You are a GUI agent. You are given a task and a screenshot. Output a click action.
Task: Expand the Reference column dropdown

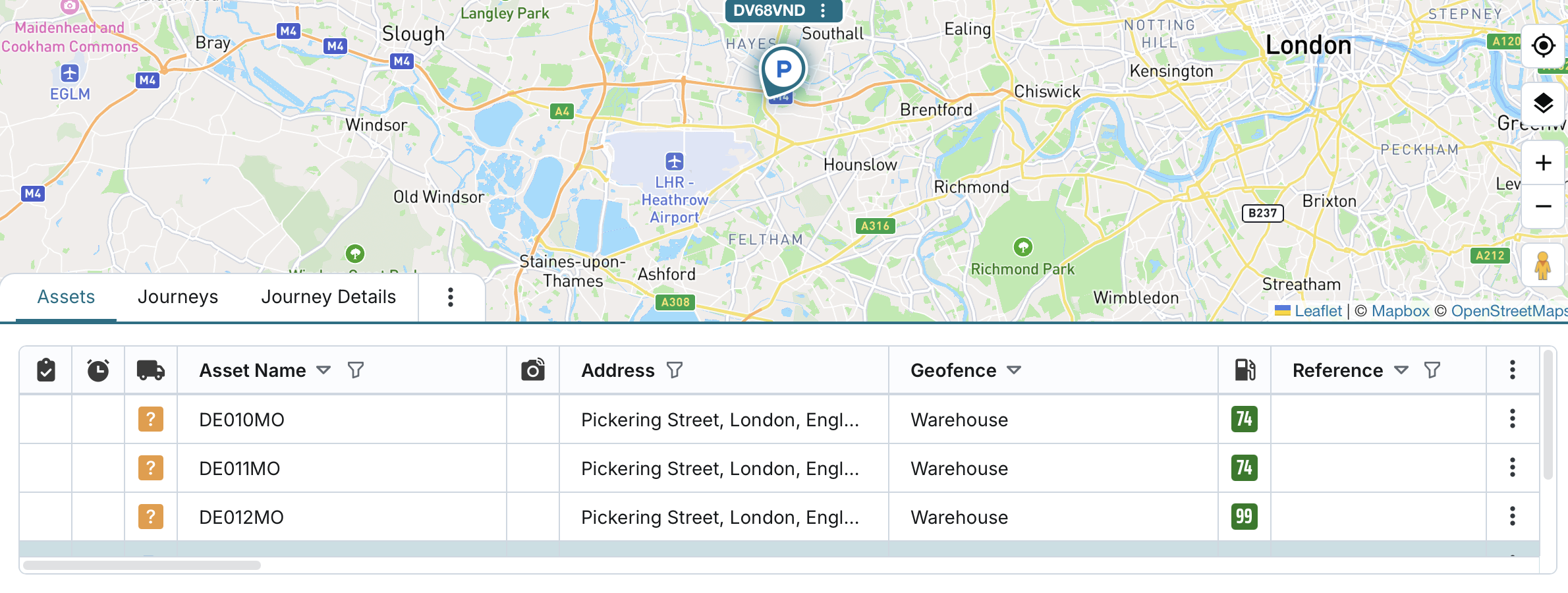[1401, 370]
